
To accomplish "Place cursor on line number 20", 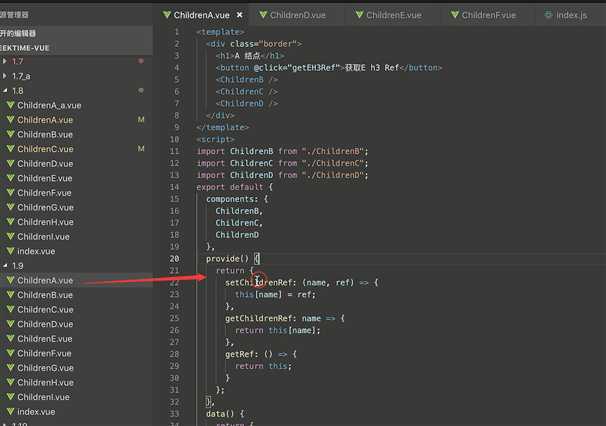I will pos(174,259).
